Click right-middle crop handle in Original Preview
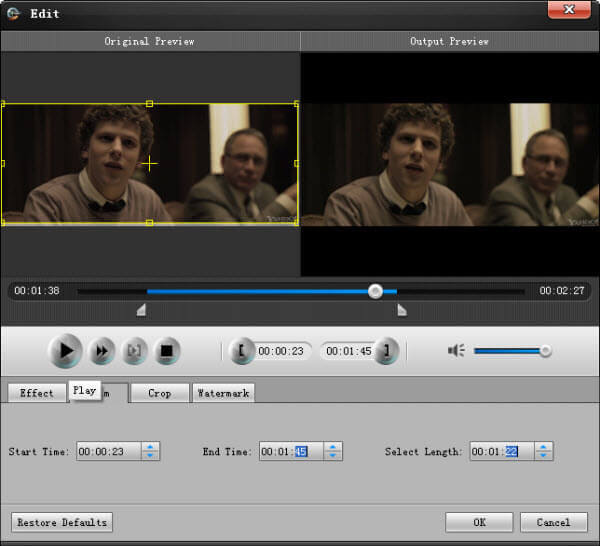600x546 pixels. 297,163
